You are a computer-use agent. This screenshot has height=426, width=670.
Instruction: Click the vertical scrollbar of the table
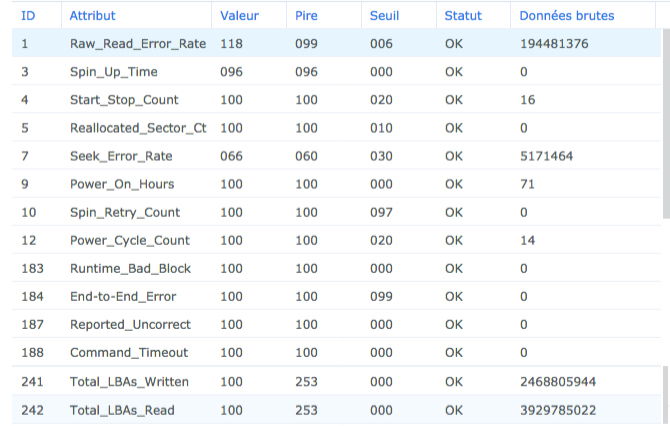click(x=666, y=124)
